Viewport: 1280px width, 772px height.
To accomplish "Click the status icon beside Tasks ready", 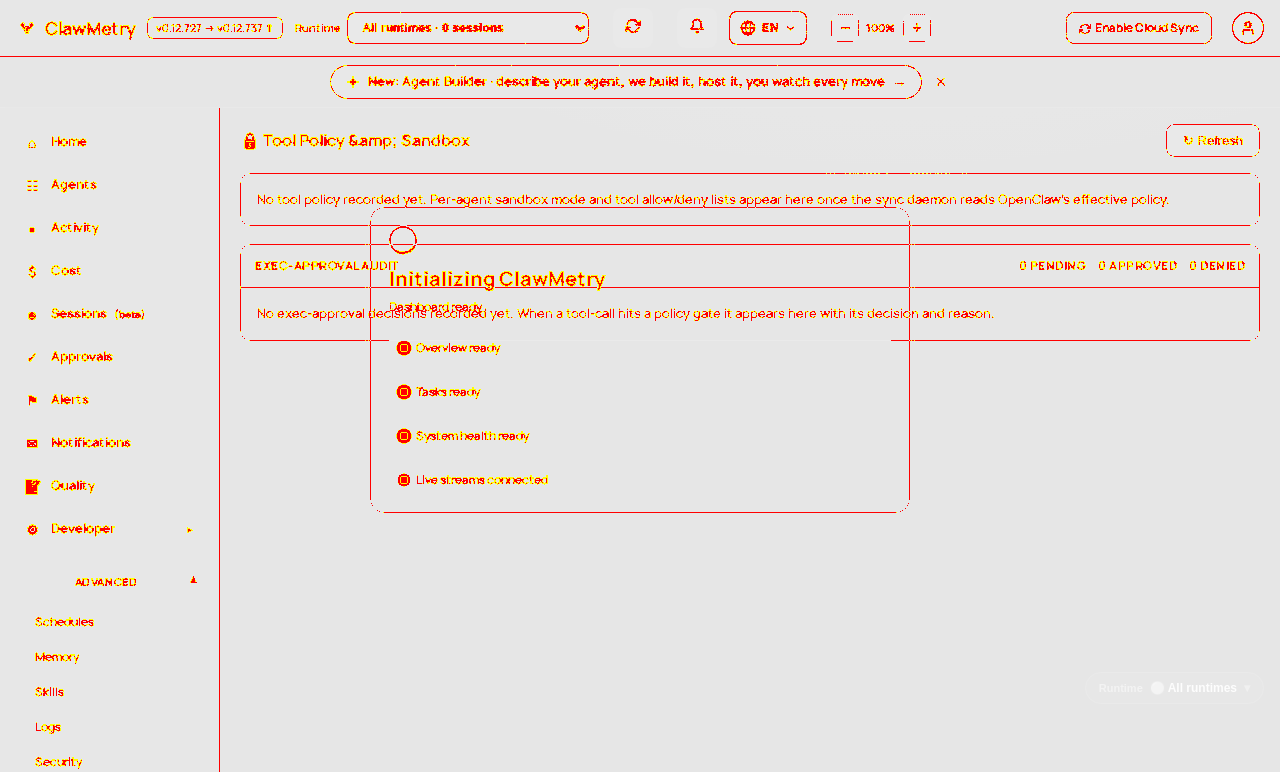I will (404, 392).
